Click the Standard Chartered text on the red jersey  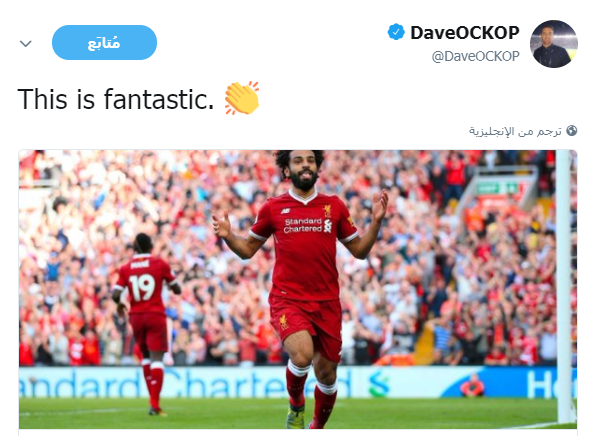(x=303, y=225)
